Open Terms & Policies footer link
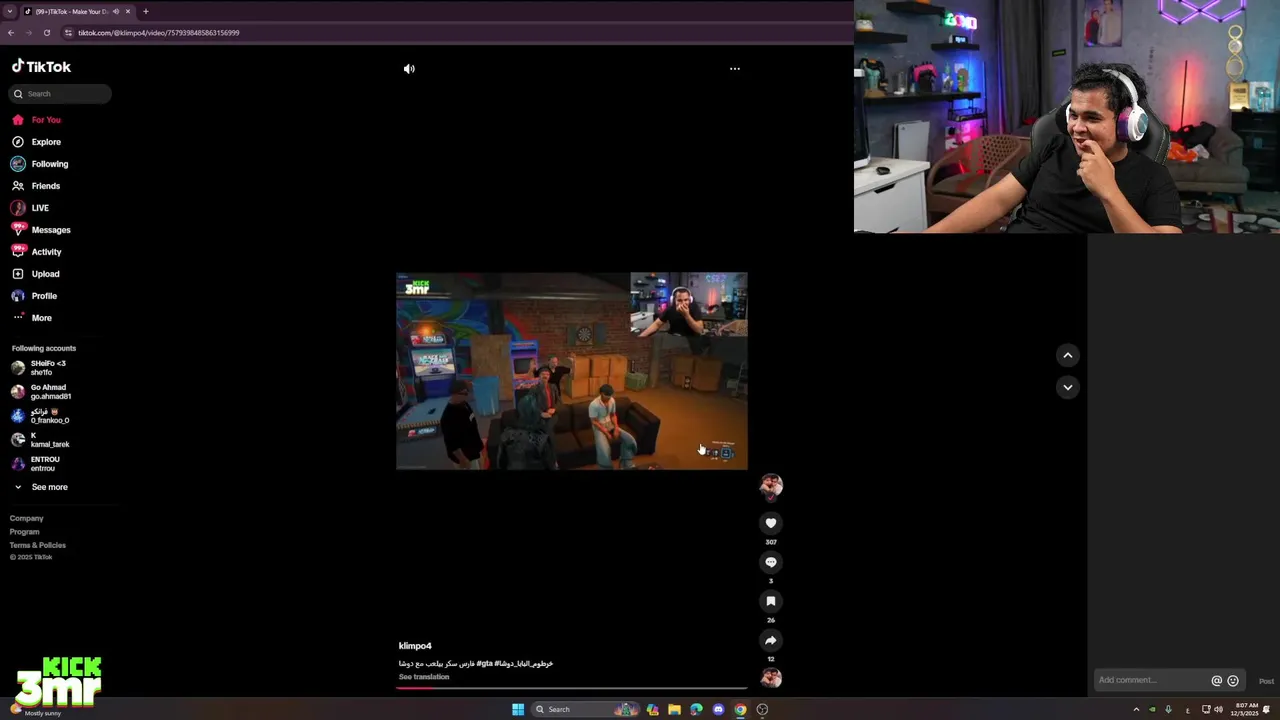 point(38,545)
